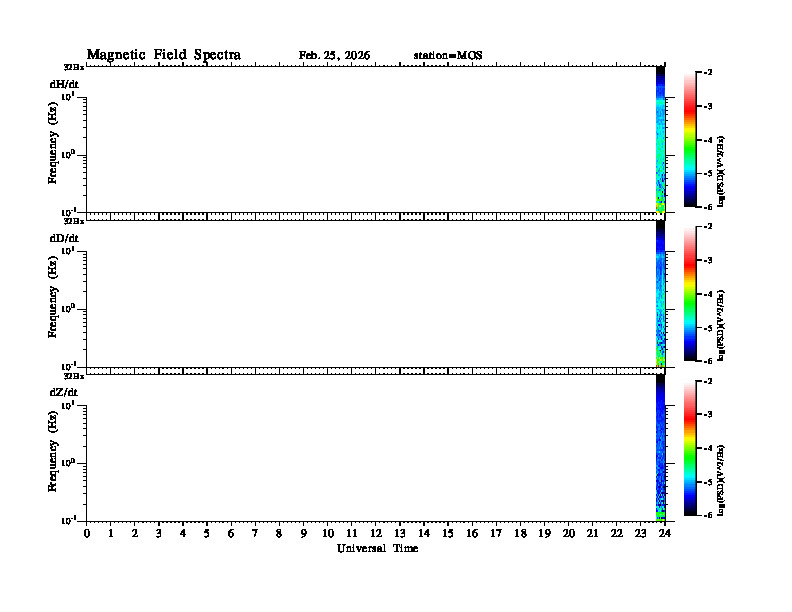Screen dimensions: 792x612
Task: Click the hour "19" tick label
Action: 544,534
